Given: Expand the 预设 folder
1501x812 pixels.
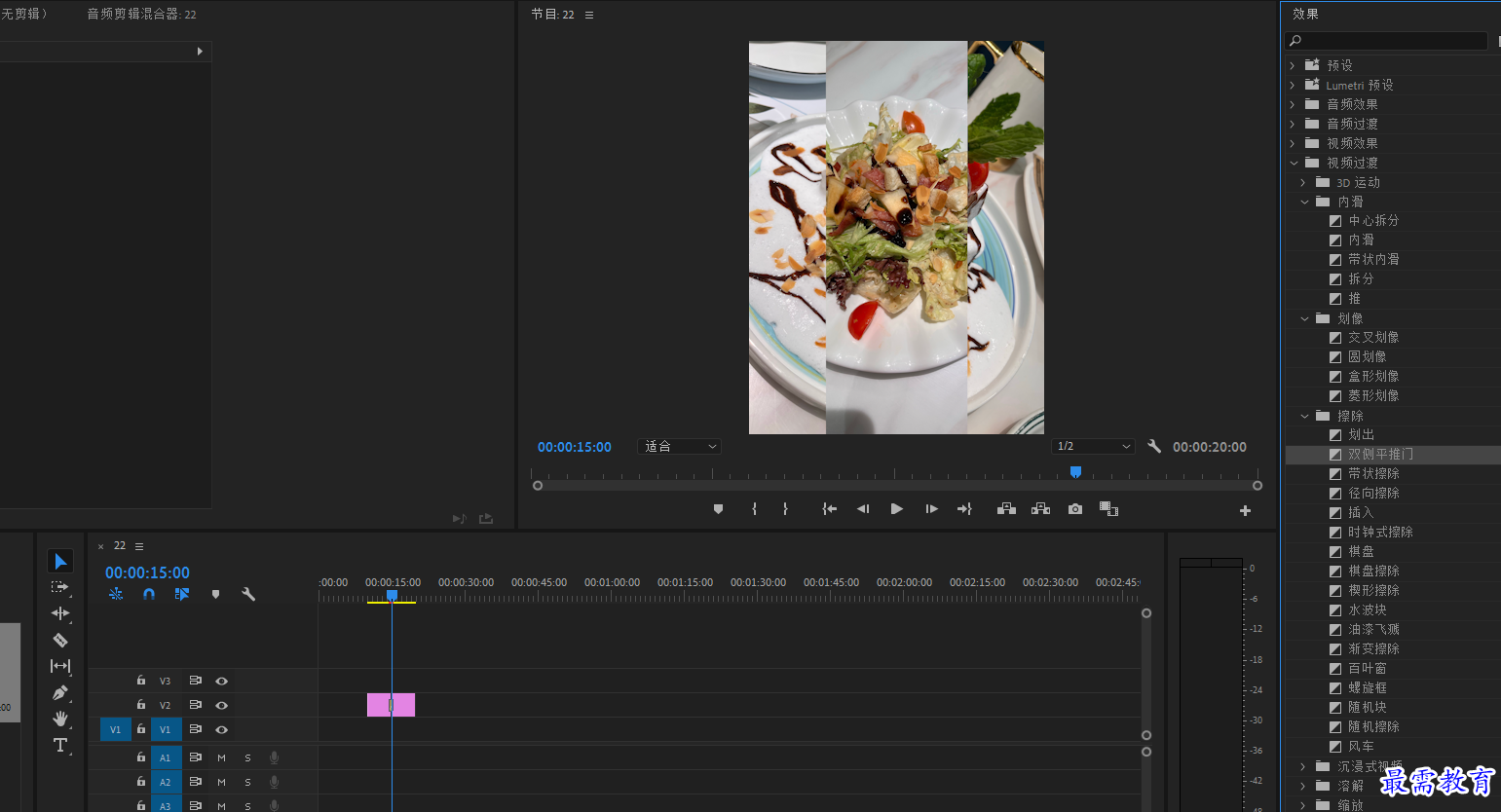Looking at the screenshot, I should (x=1293, y=65).
